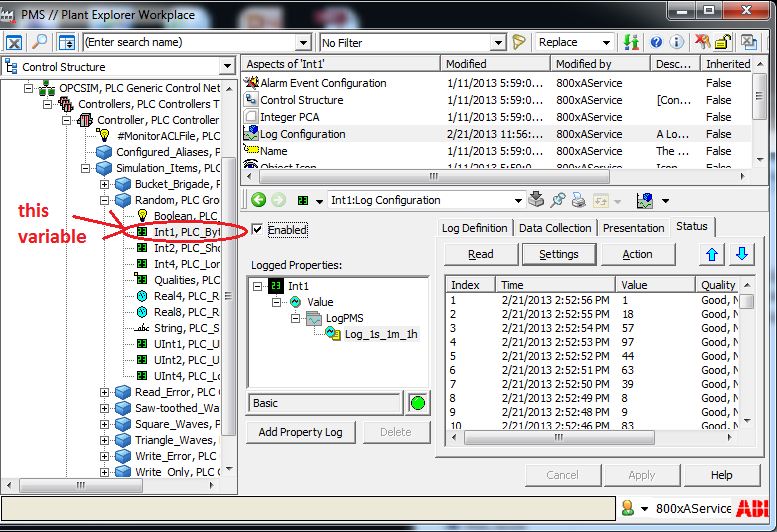Click the find magnifier toolbar icon
The height and width of the screenshot is (532, 777).
click(x=39, y=42)
